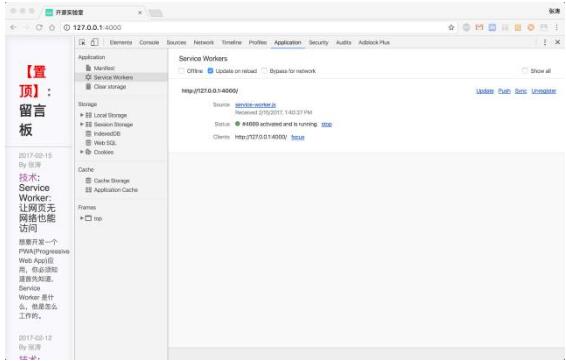This screenshot has height=361, width=566.
Task: Click the browser reload icon
Action: tap(39, 27)
